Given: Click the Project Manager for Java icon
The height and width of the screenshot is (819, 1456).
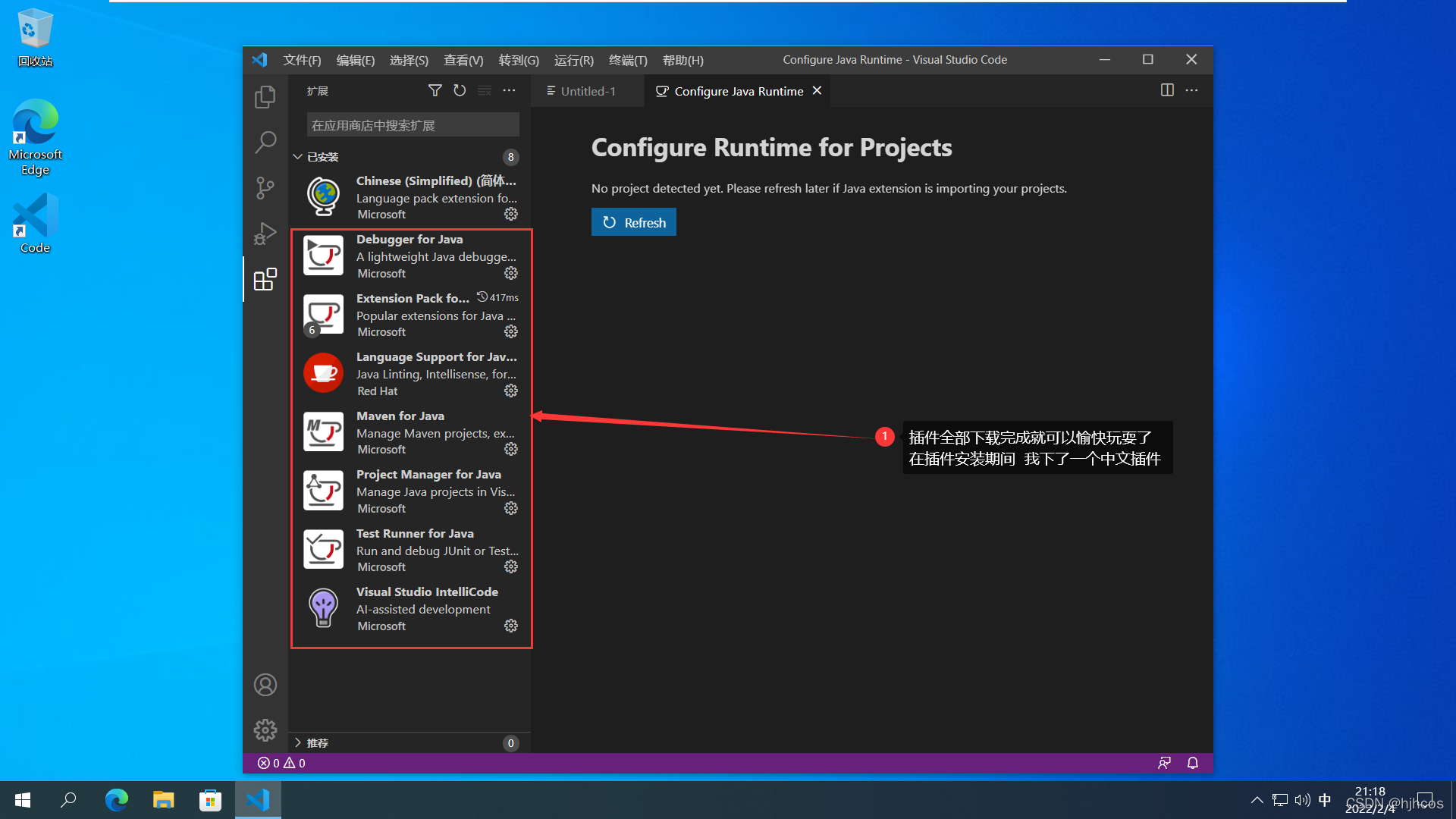Looking at the screenshot, I should [322, 490].
